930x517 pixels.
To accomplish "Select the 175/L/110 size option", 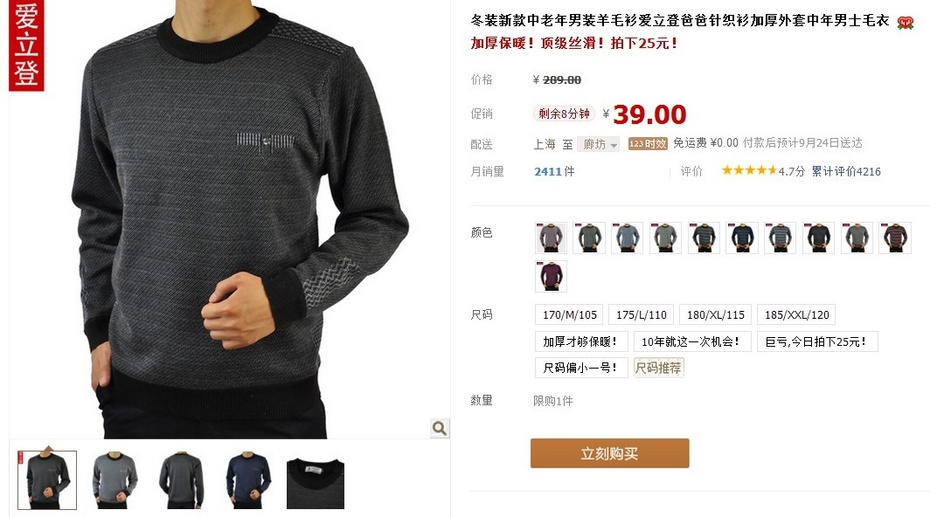I will pos(641,315).
